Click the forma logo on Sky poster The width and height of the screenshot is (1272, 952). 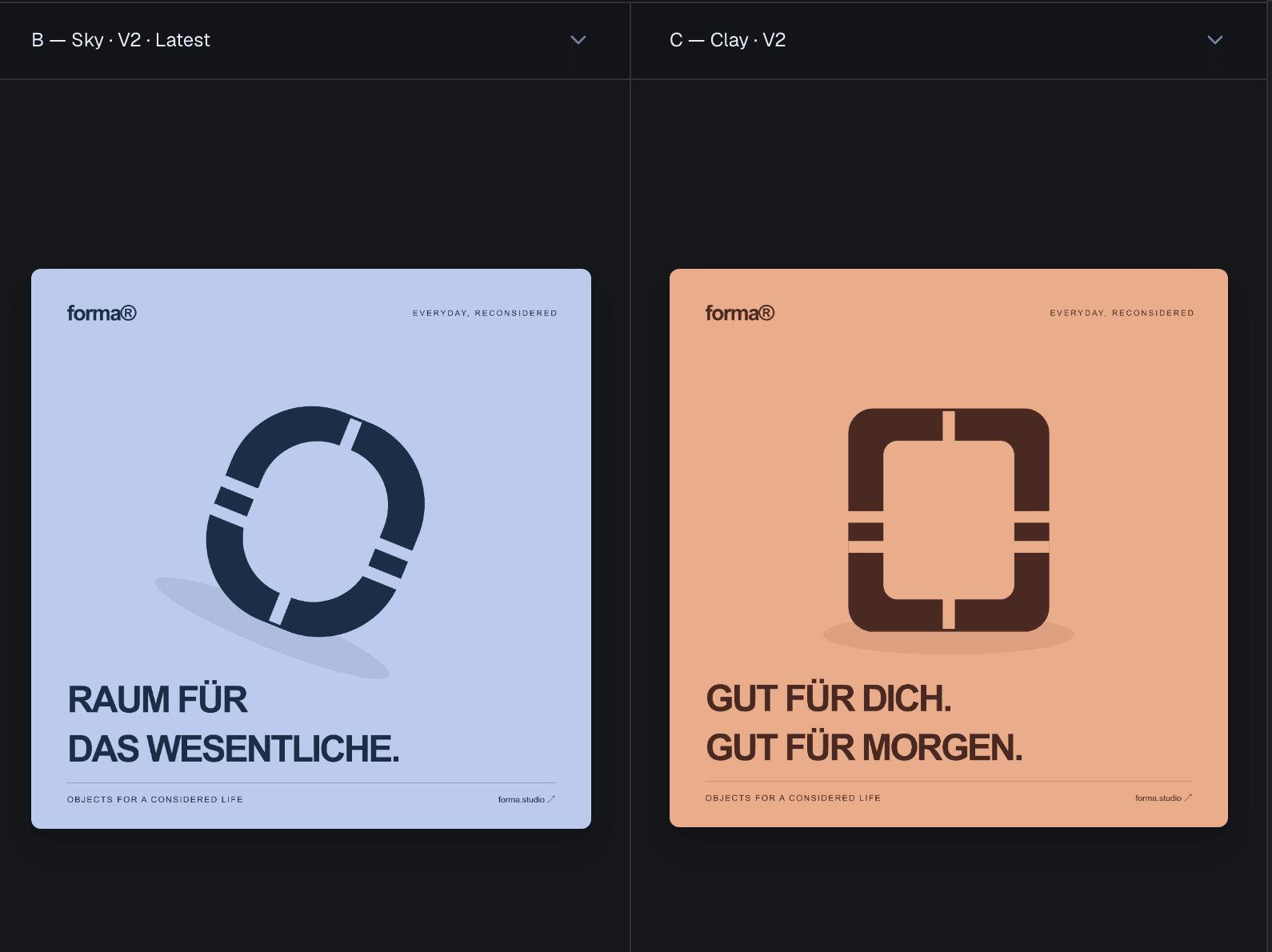(x=102, y=313)
